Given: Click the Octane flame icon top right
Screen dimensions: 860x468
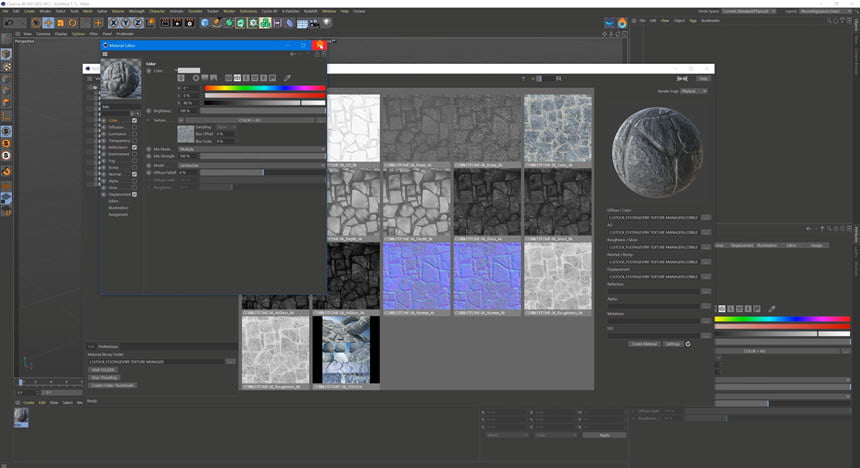Looking at the screenshot, I should coord(622,22).
